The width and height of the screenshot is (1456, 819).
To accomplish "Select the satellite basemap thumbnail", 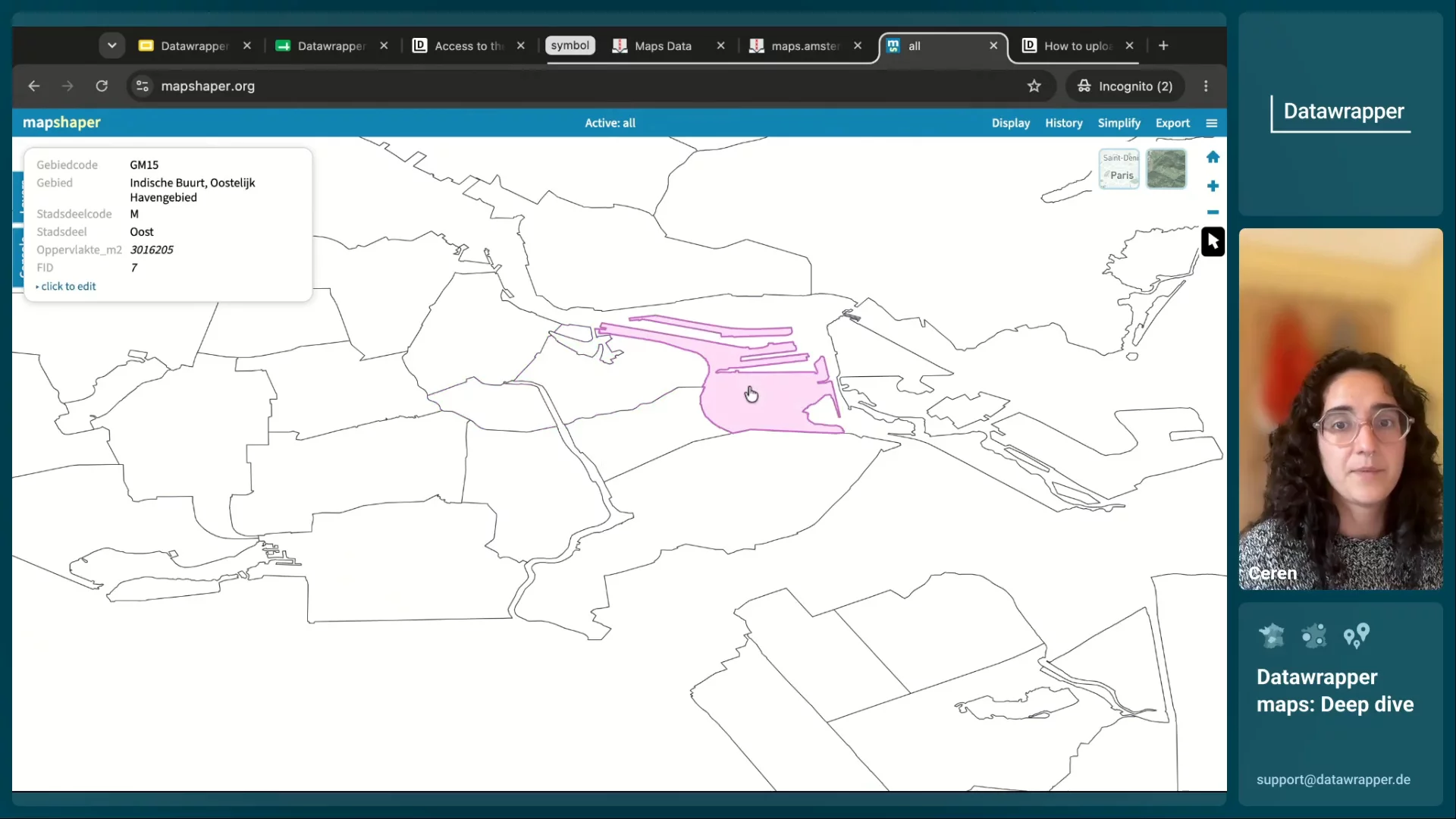I will coord(1166,168).
